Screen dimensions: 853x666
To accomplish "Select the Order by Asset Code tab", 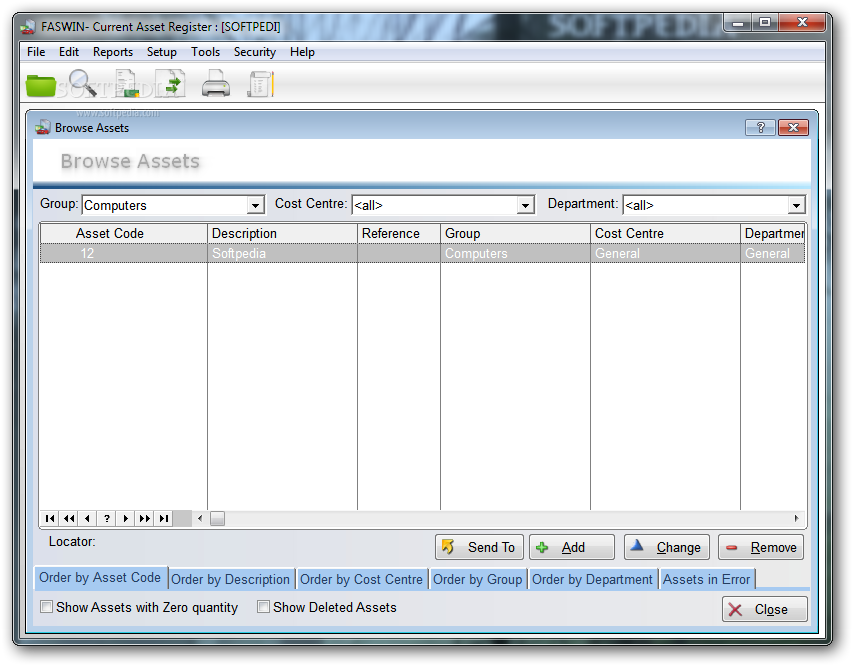I will pyautogui.click(x=100, y=577).
